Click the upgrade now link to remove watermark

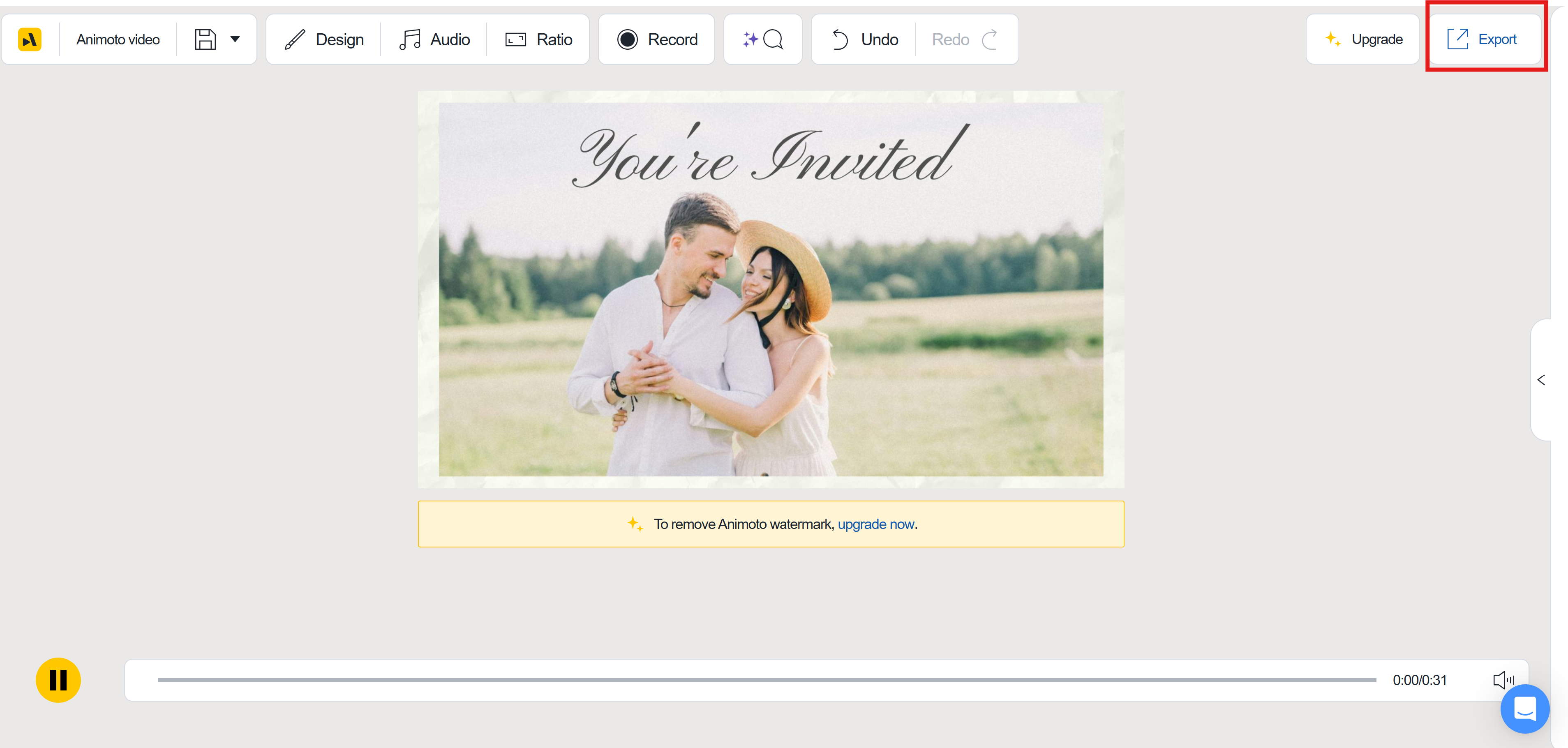click(876, 524)
